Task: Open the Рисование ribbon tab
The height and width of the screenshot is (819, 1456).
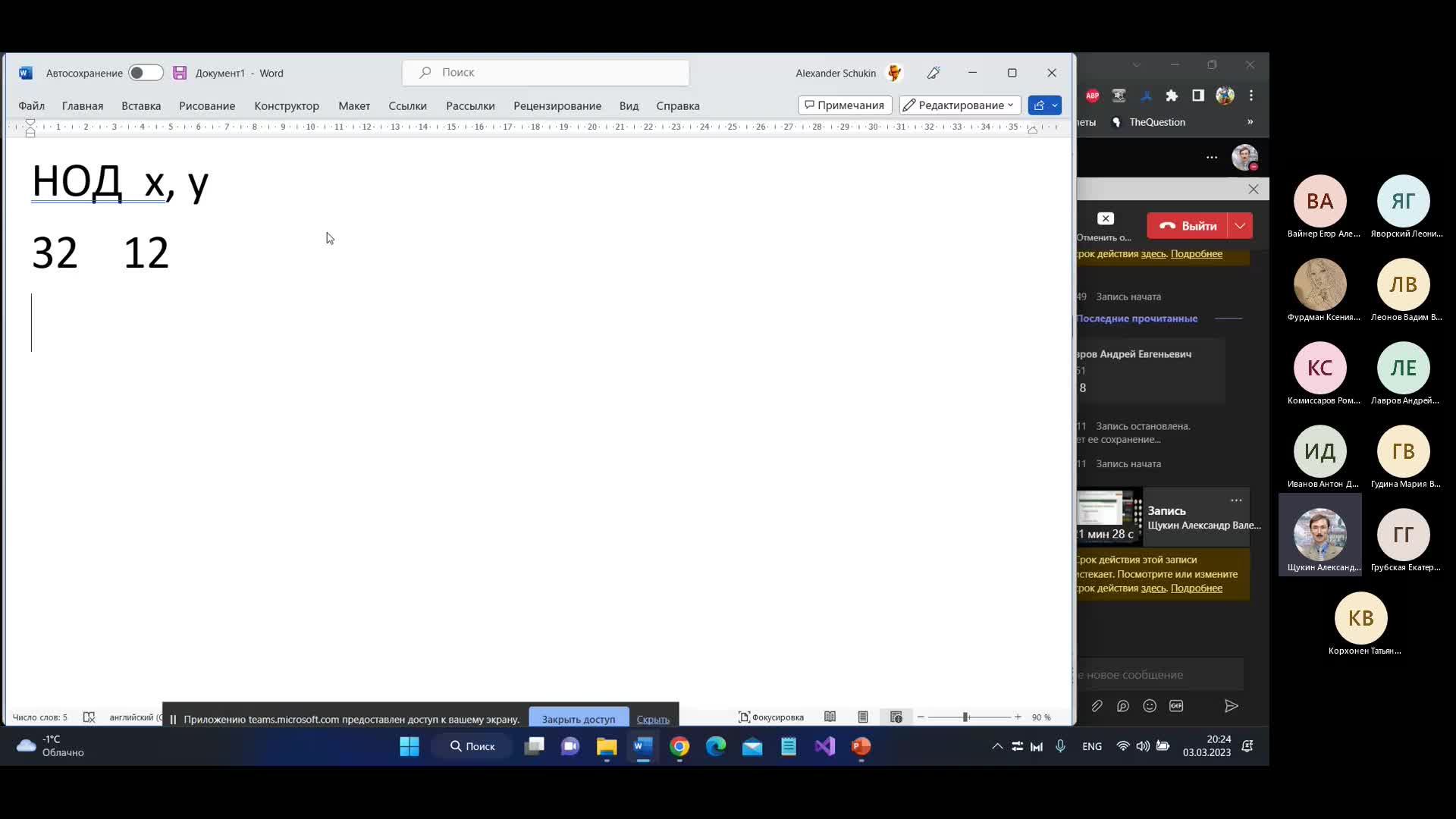Action: (207, 106)
